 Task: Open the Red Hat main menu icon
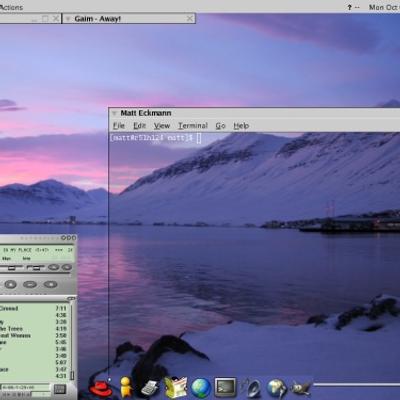click(x=100, y=388)
